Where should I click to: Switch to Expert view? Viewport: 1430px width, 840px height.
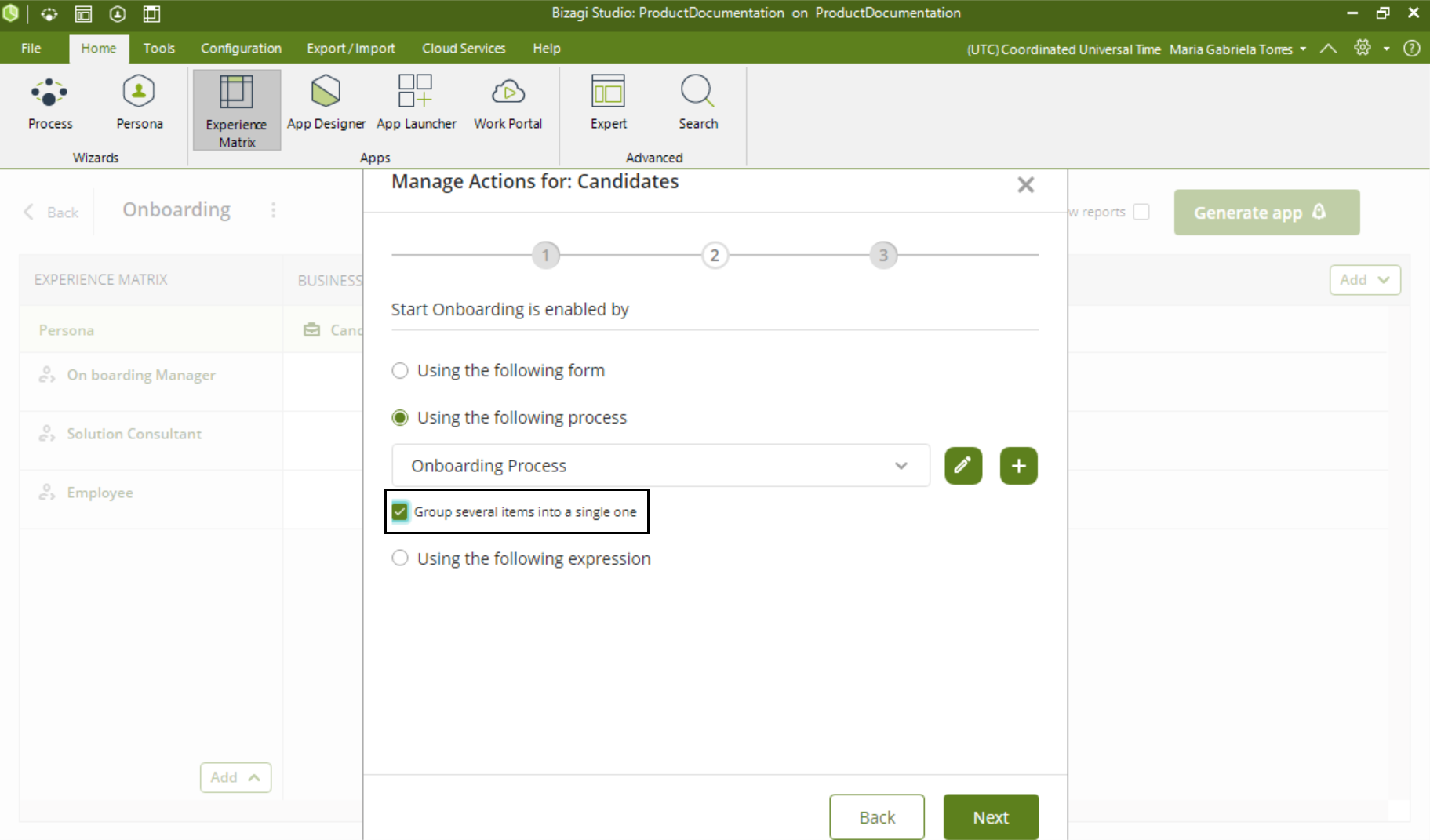[608, 104]
